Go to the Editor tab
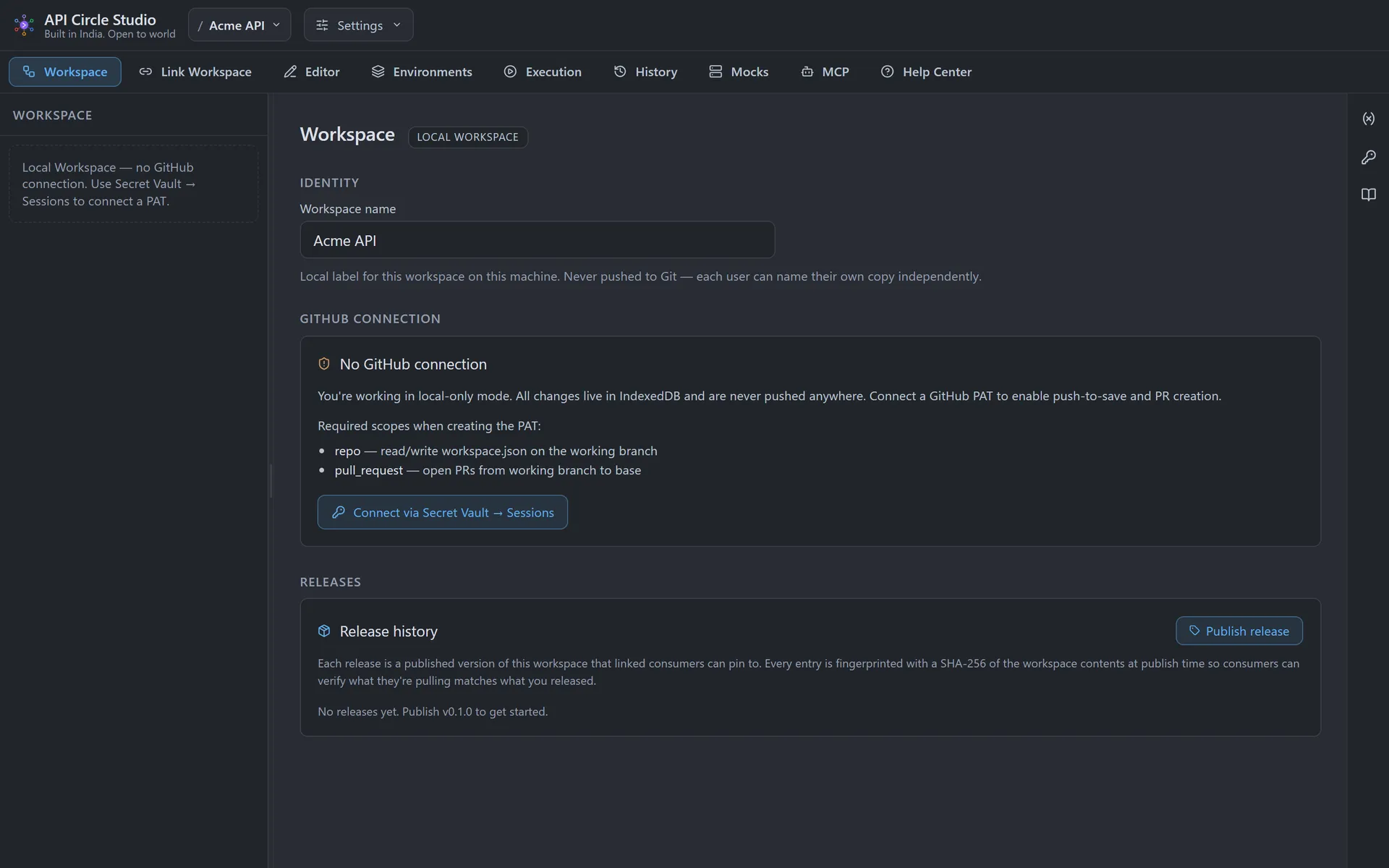1389x868 pixels. click(x=312, y=72)
